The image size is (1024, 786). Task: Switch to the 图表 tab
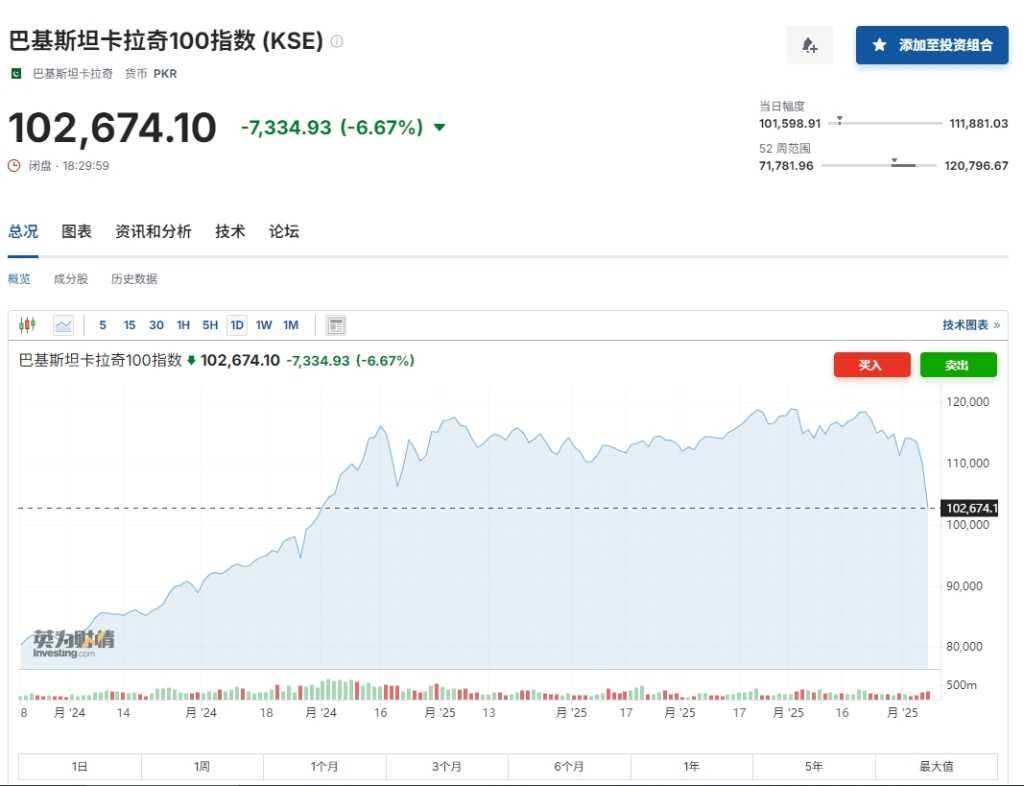[76, 231]
